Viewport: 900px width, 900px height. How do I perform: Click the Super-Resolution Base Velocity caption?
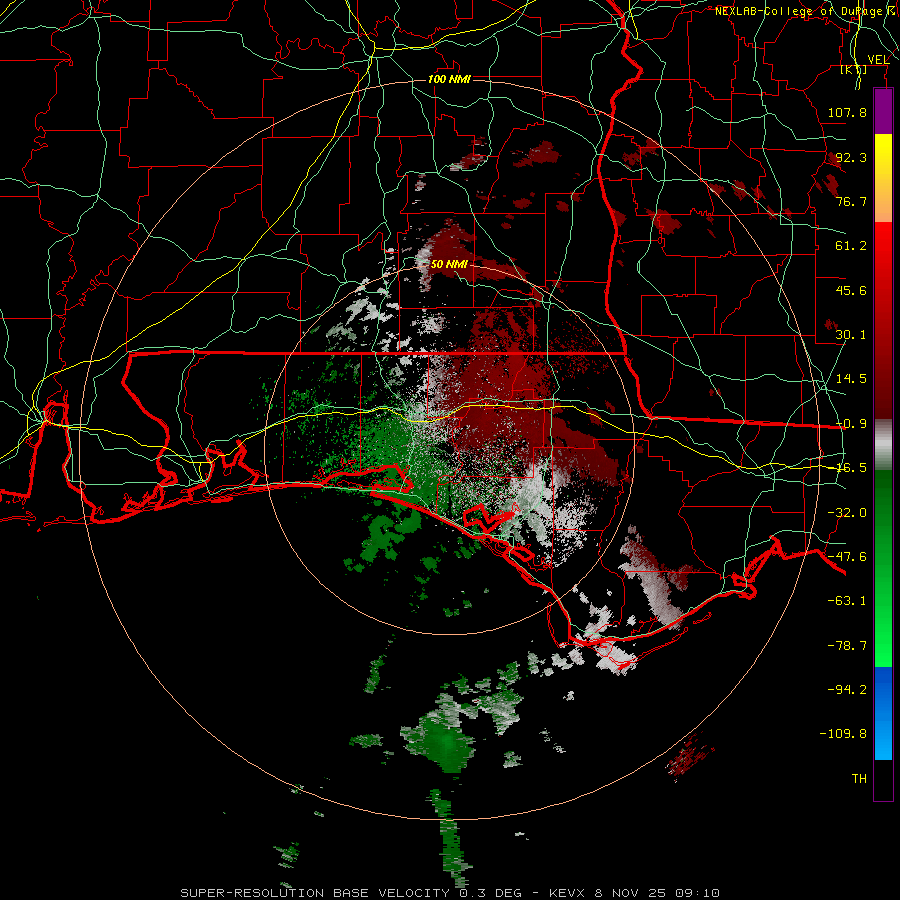click(x=449, y=893)
